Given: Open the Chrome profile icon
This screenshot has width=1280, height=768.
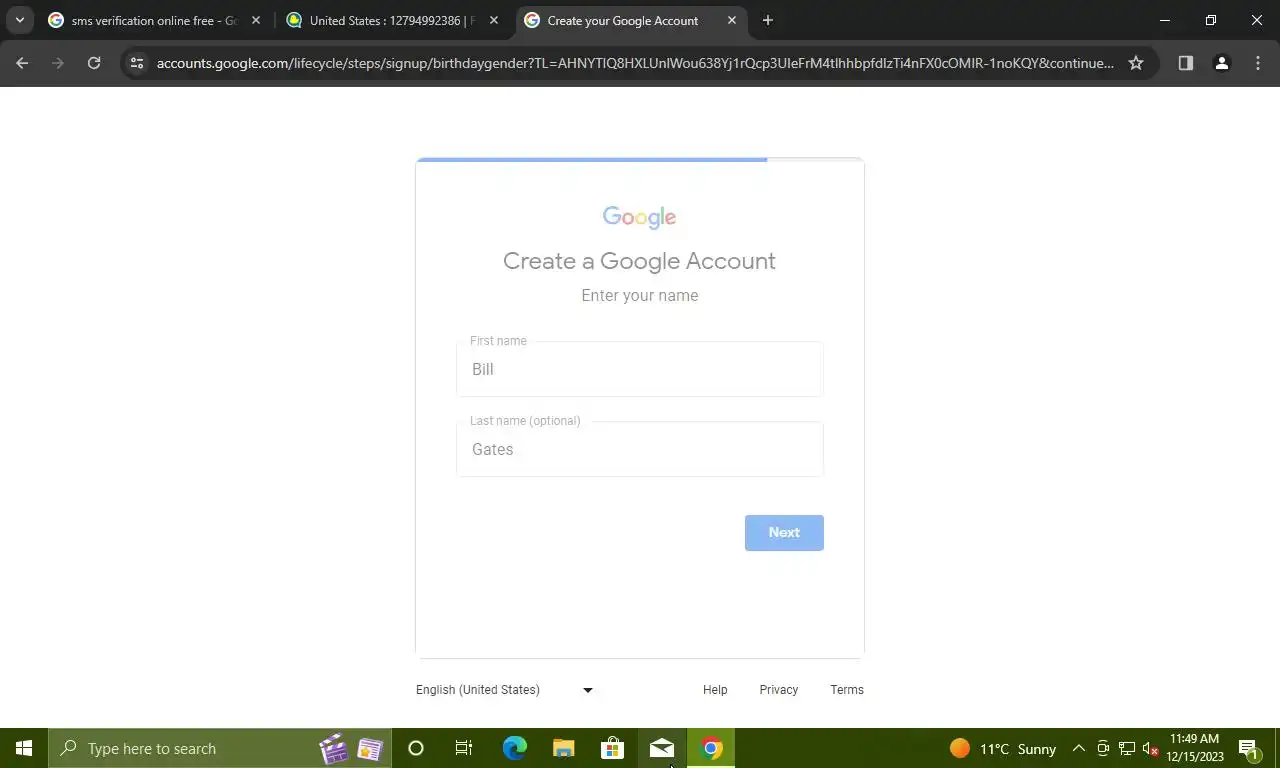Looking at the screenshot, I should (x=1222, y=63).
